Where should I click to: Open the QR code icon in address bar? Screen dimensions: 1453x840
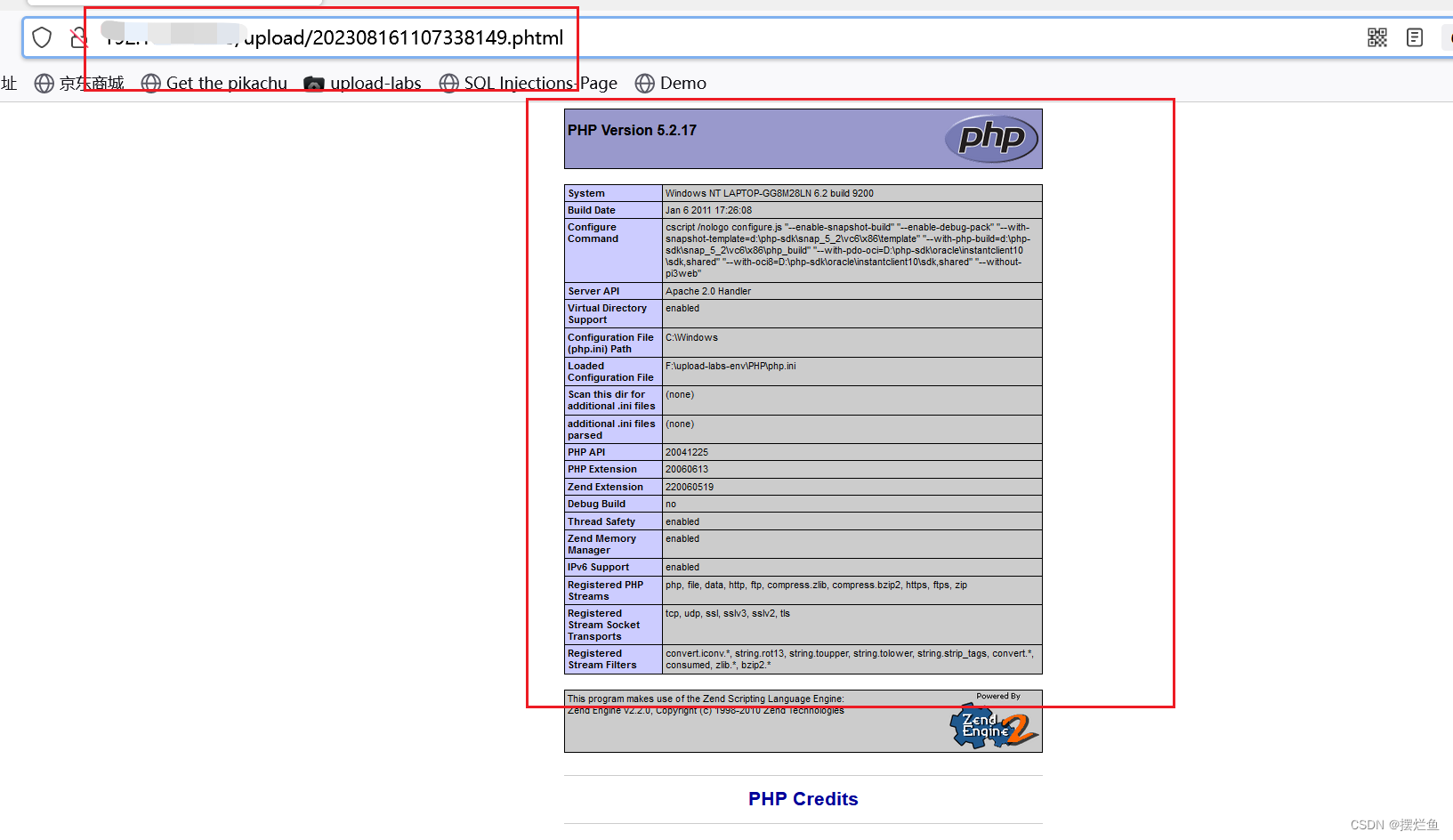[1377, 37]
